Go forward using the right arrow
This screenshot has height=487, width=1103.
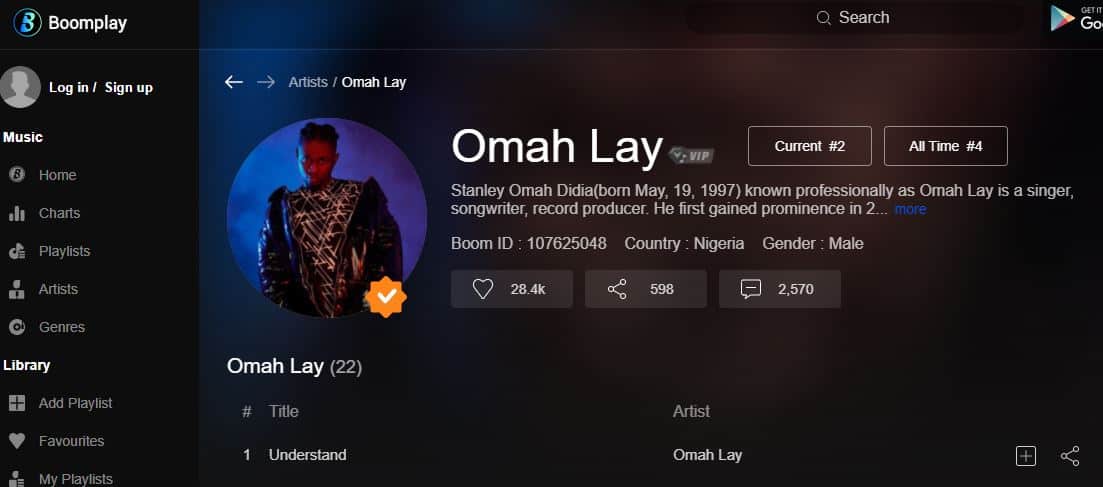coord(266,82)
